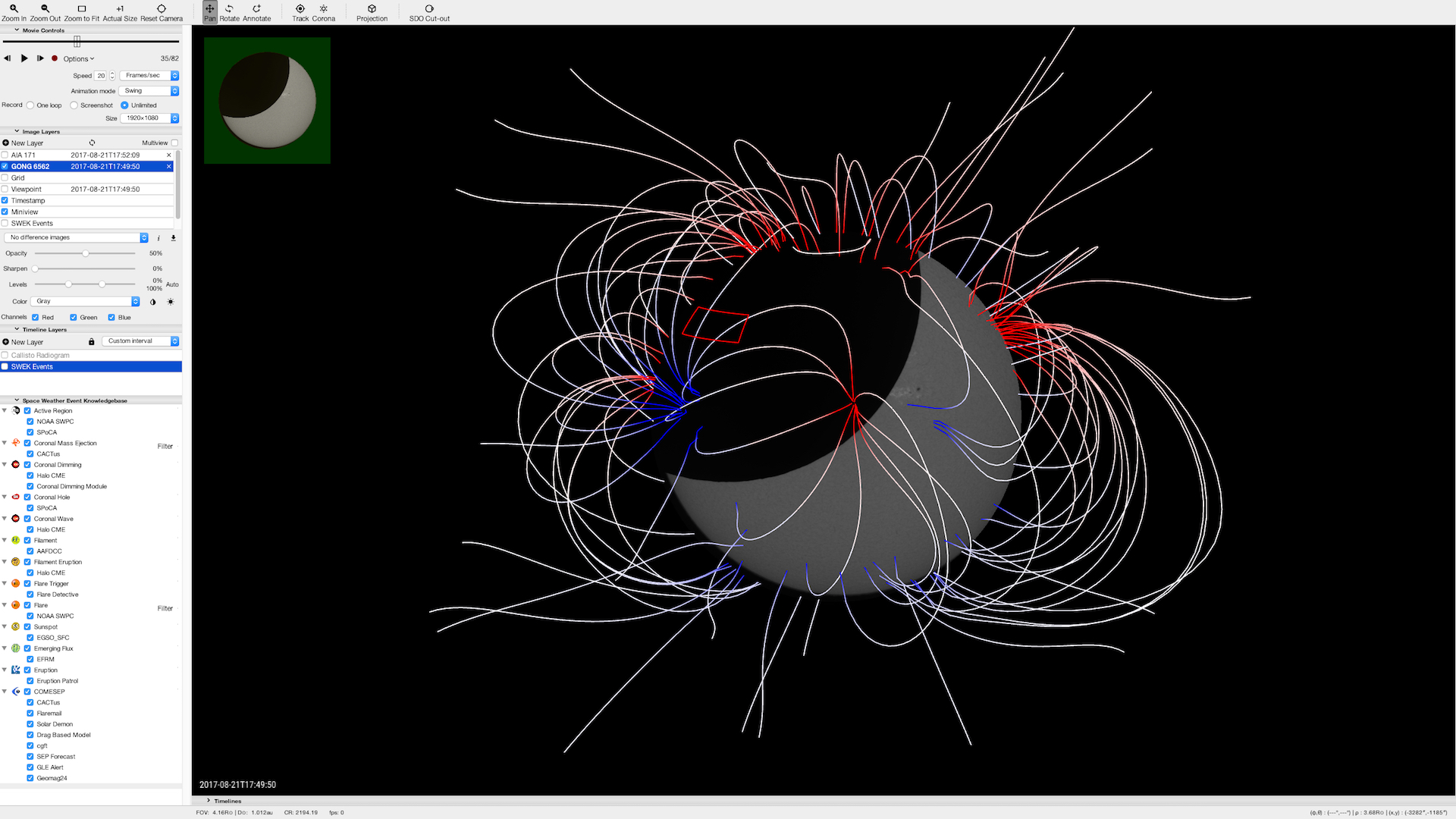Click the Reset Camera icon
The width and height of the screenshot is (1456, 819).
[x=161, y=9]
